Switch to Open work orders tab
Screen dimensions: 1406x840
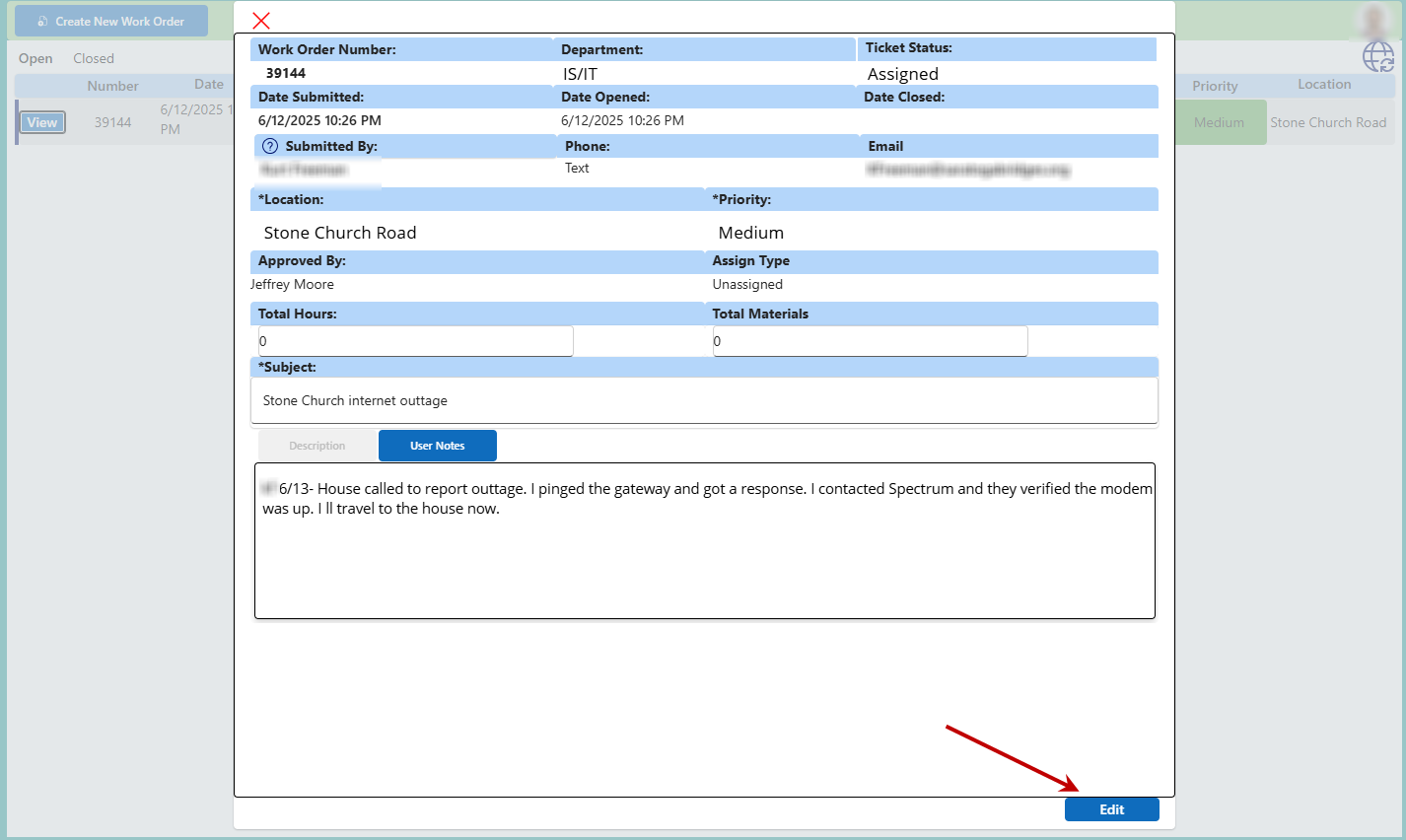pyautogui.click(x=35, y=59)
